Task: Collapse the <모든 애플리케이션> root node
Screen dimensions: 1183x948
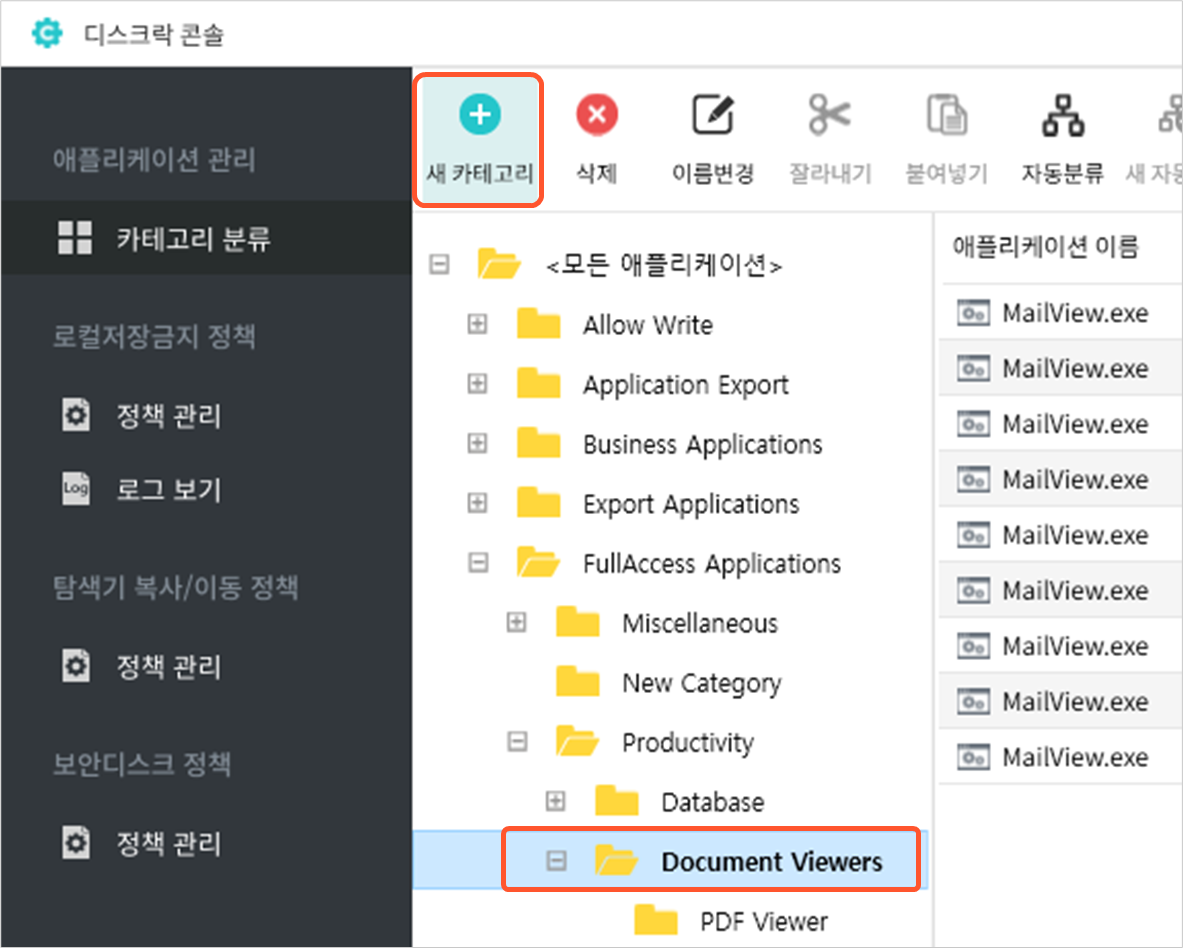Action: pyautogui.click(x=439, y=265)
